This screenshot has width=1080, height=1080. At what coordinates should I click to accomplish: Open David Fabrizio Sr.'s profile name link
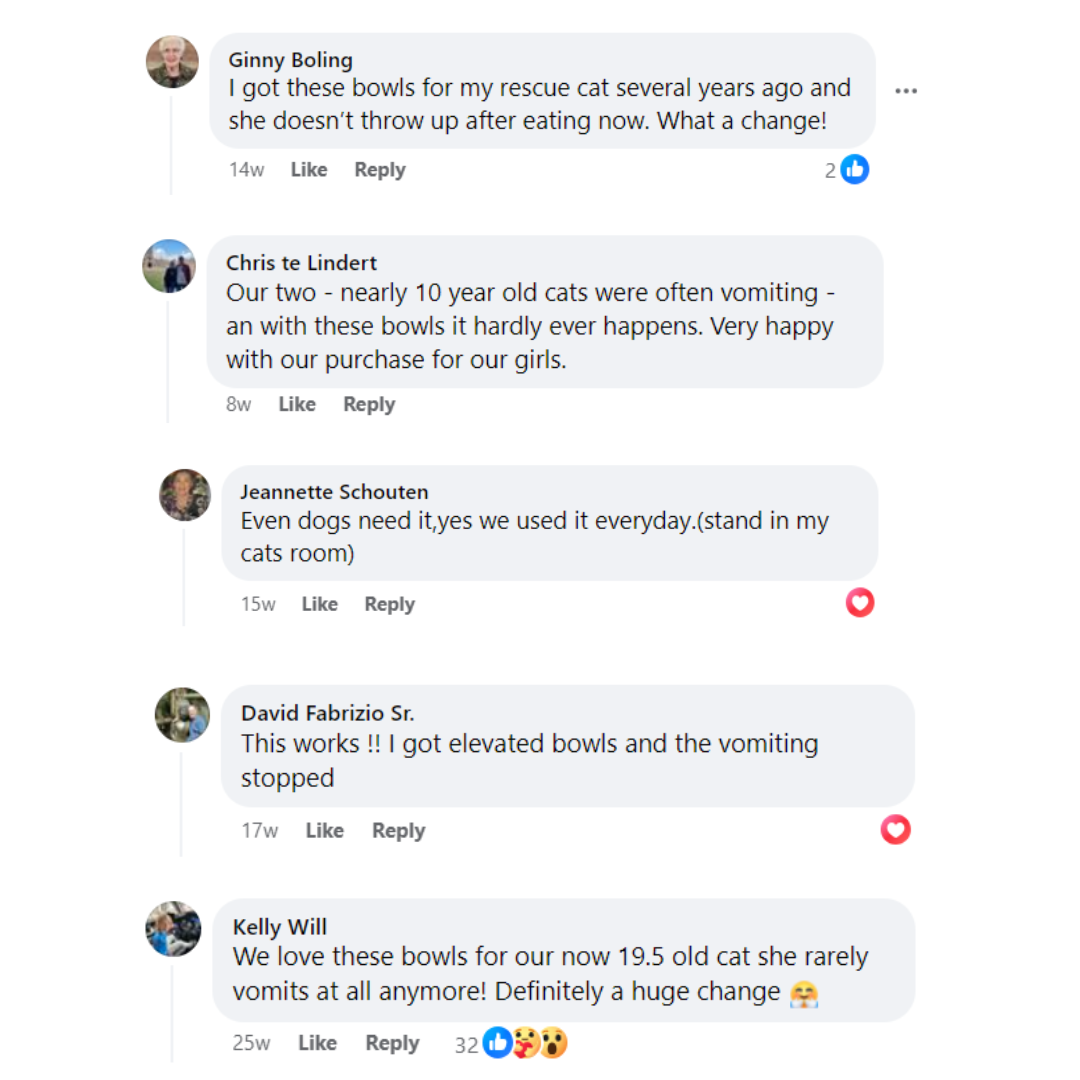(328, 713)
